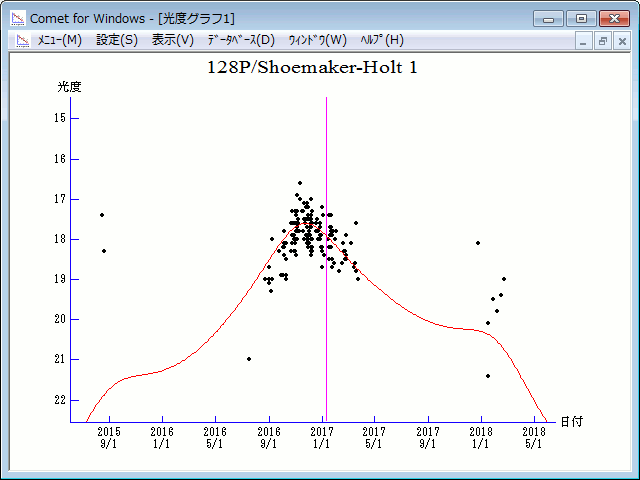Open the ウィンドウ(W) window menu

[x=318, y=40]
